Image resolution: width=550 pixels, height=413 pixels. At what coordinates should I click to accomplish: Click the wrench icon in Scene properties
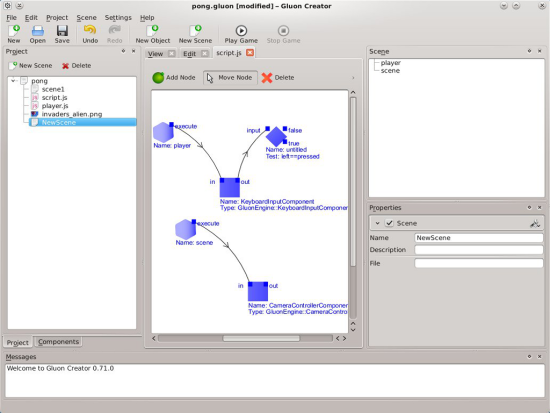tap(535, 223)
